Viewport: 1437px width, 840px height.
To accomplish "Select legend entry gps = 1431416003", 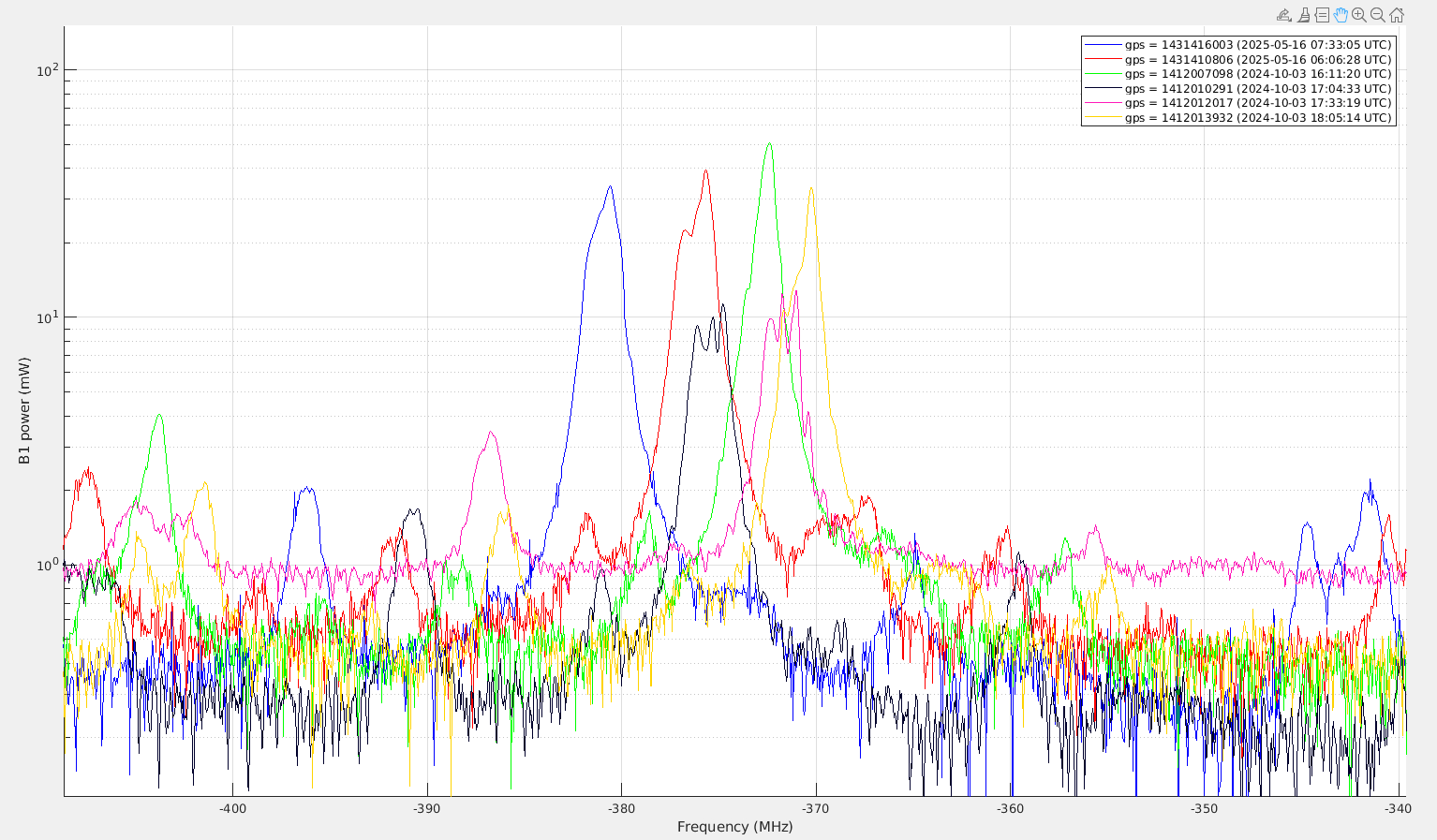I will (x=1238, y=45).
